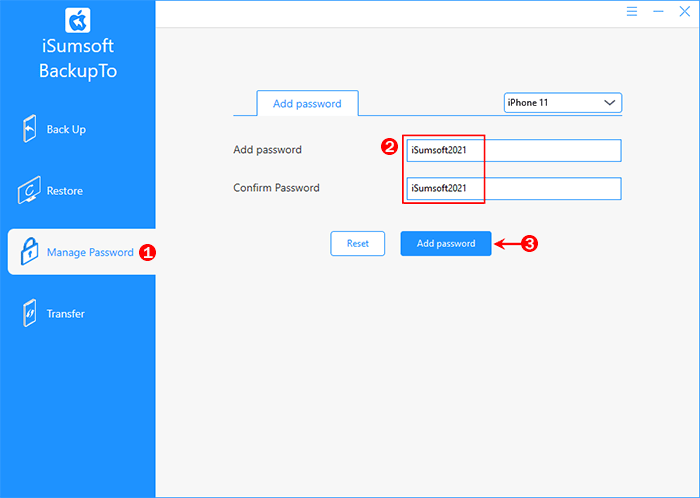The image size is (700, 498).
Task: Click the Restore monitor icon
Action: coord(29,190)
